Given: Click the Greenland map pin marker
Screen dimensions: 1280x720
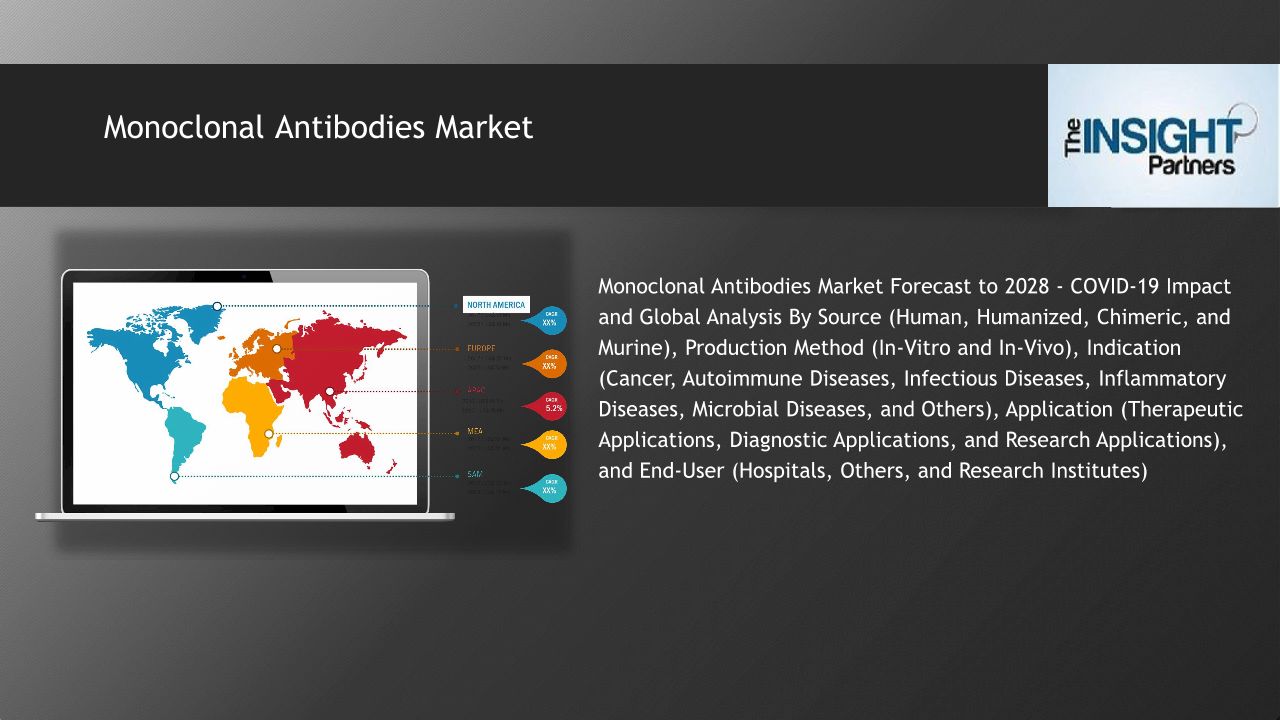Looking at the screenshot, I should point(217,306).
